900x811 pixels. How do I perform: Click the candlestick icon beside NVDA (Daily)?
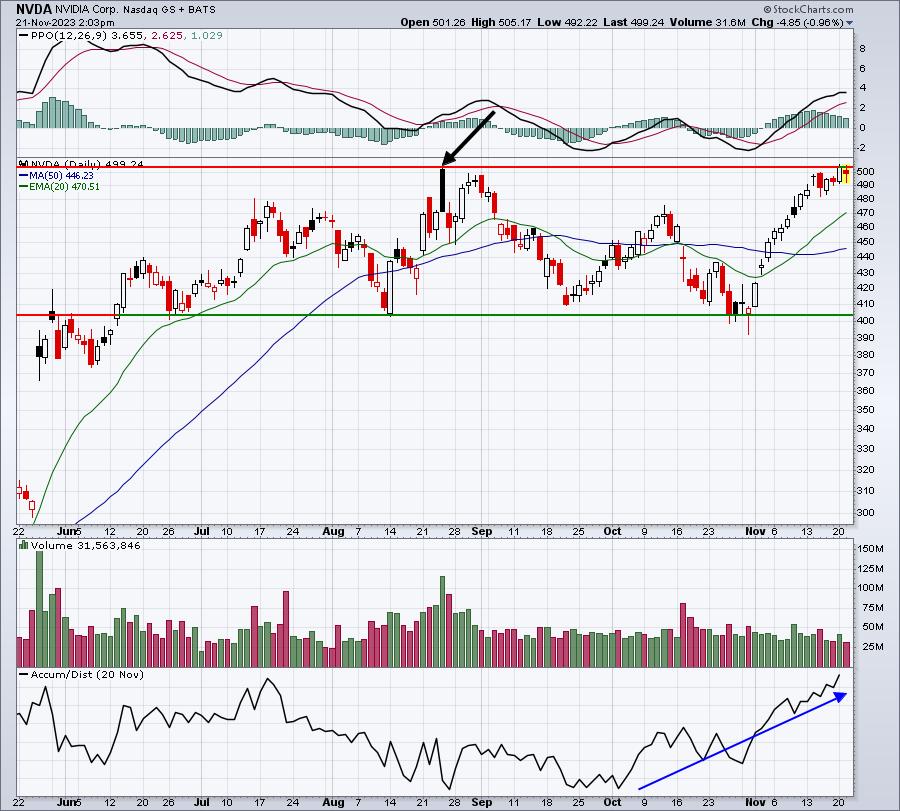[24, 164]
